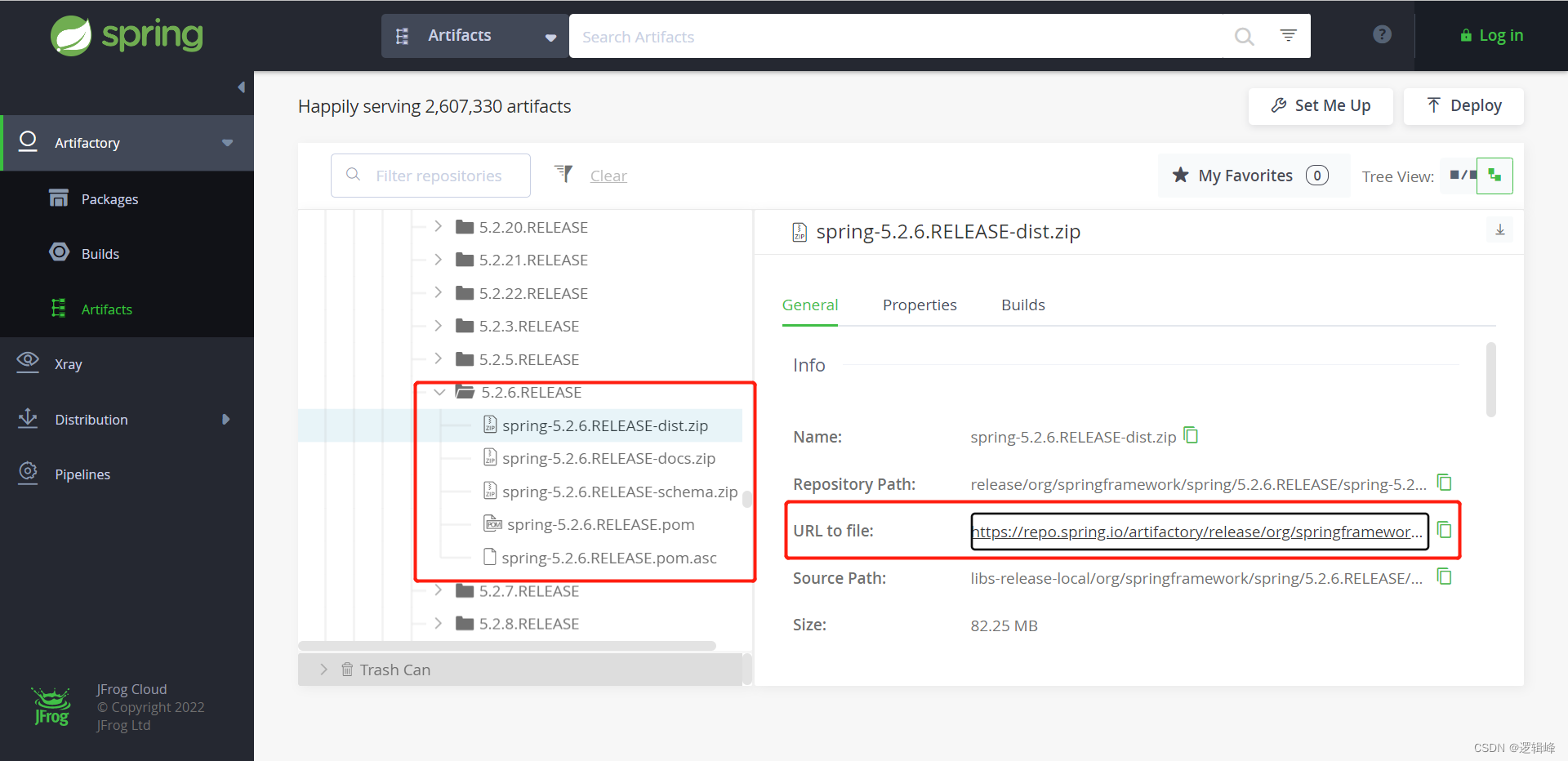Switch to the Builds tab

pyautogui.click(x=1023, y=305)
